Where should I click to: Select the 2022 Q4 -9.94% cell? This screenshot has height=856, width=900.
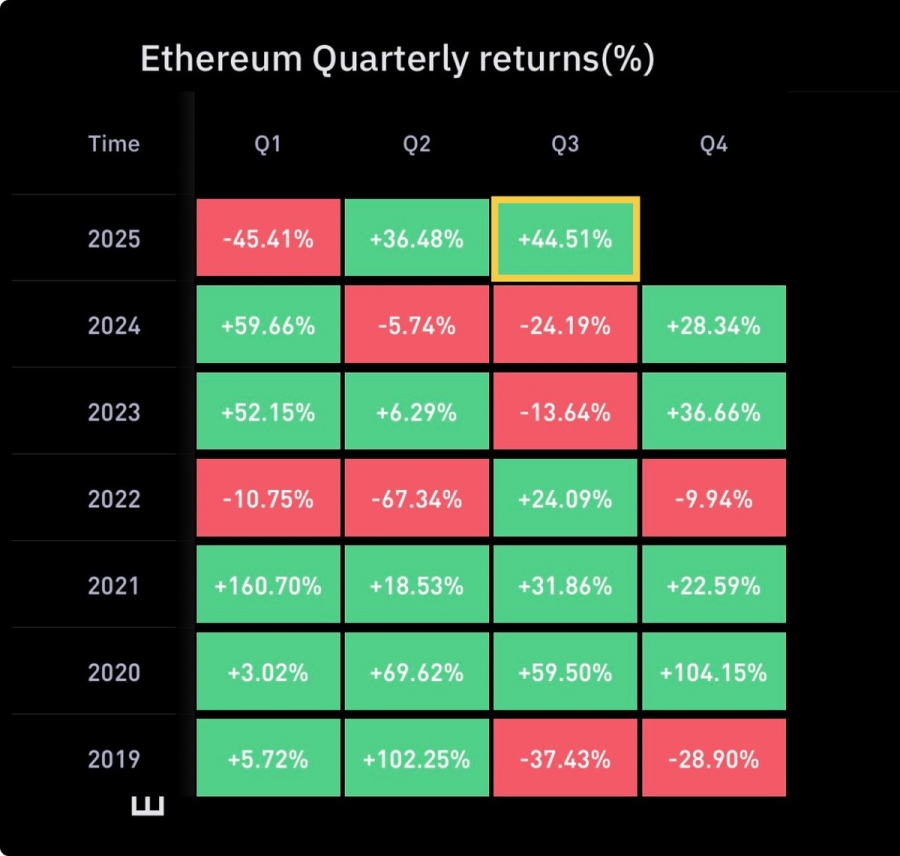(714, 498)
